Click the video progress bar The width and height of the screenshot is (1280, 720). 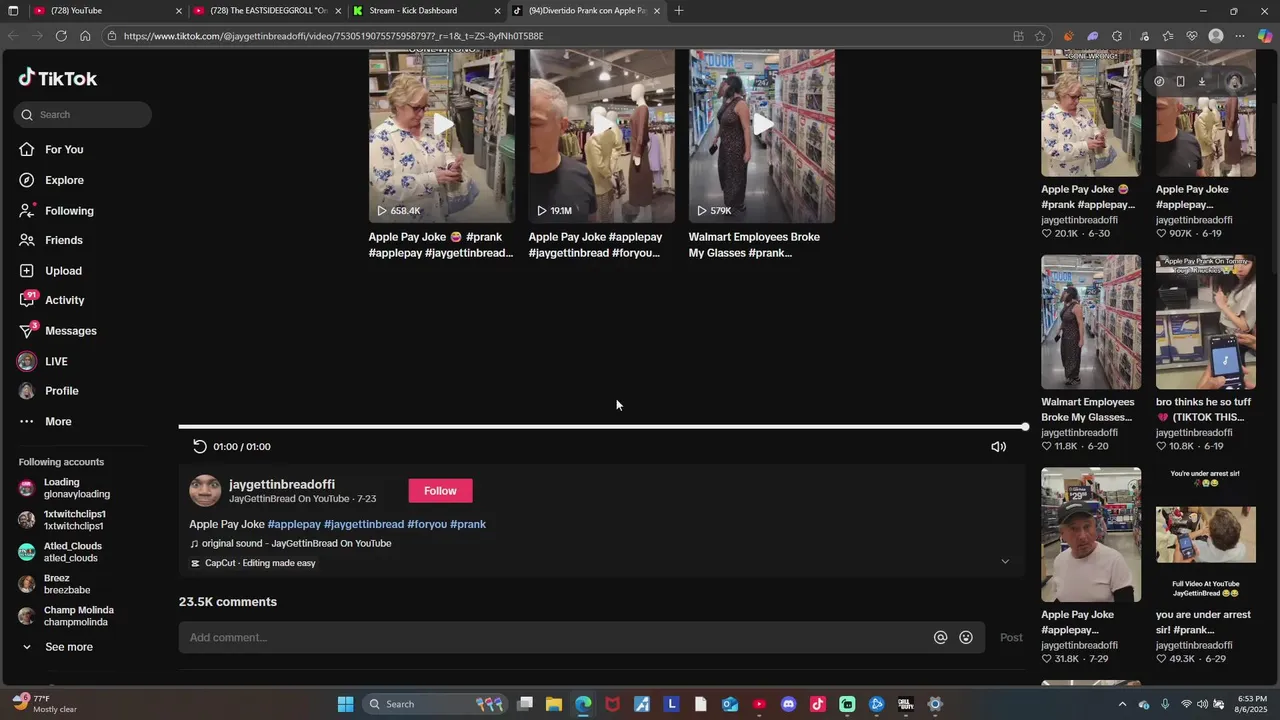[603, 427]
